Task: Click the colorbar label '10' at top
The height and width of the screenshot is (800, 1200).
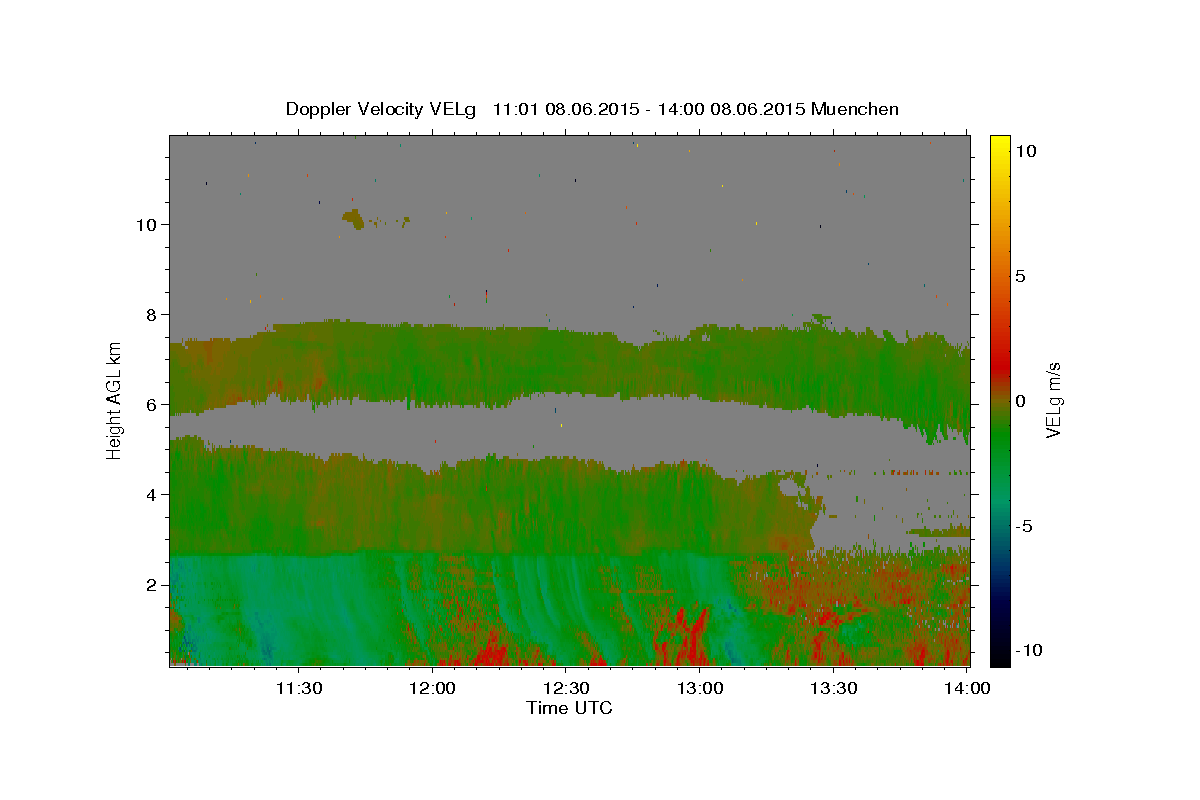Action: click(1026, 150)
